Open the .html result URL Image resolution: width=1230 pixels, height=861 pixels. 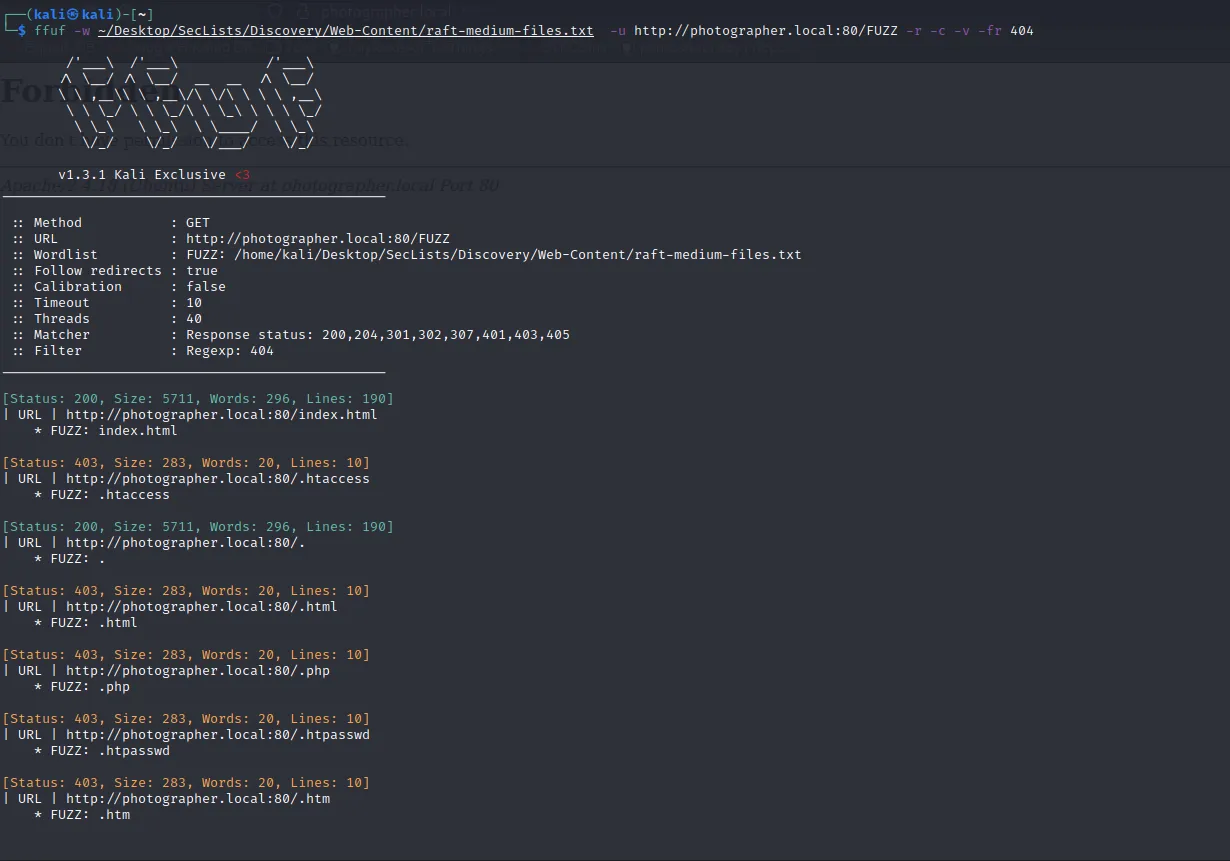(201, 607)
